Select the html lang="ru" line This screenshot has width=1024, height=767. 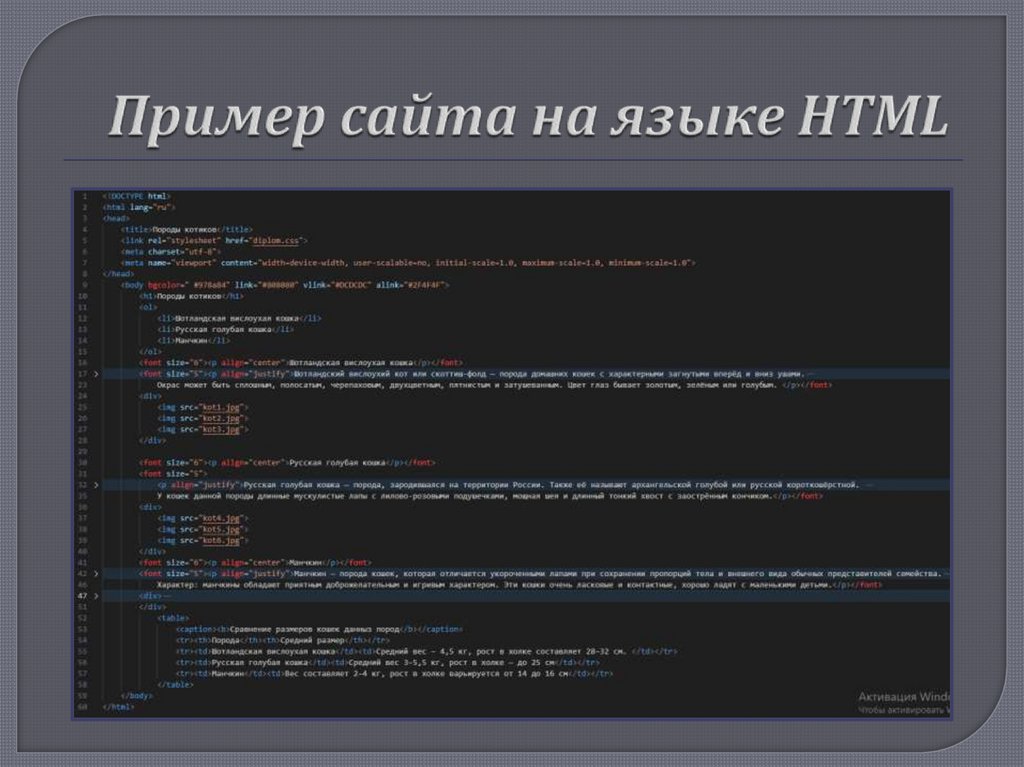point(138,207)
